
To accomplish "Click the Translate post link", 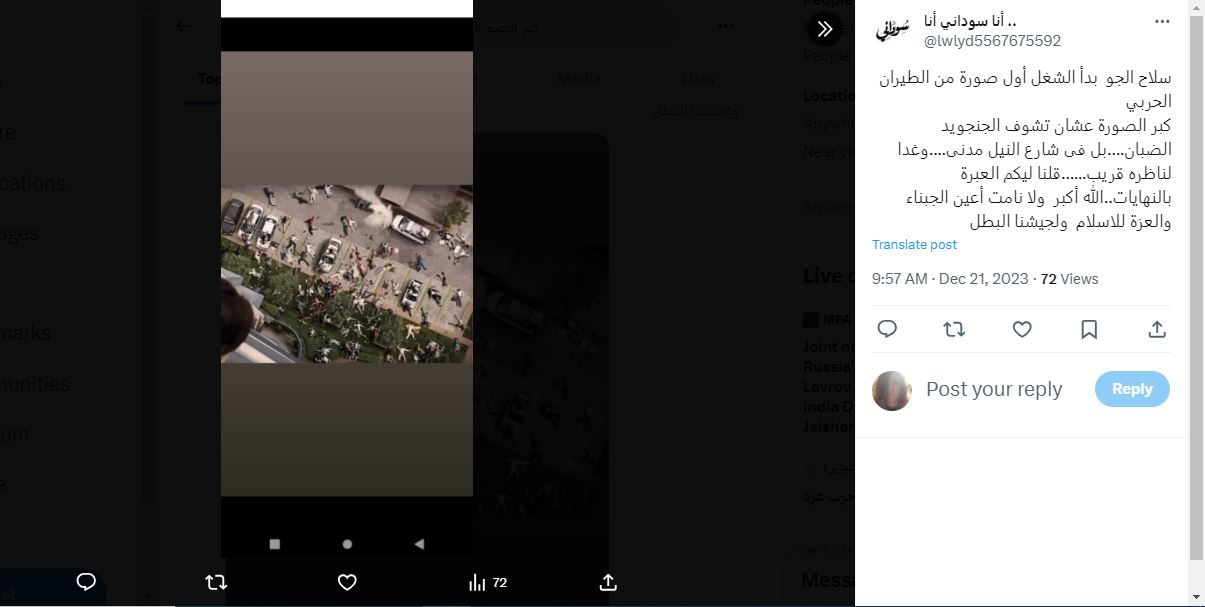I will (x=914, y=245).
